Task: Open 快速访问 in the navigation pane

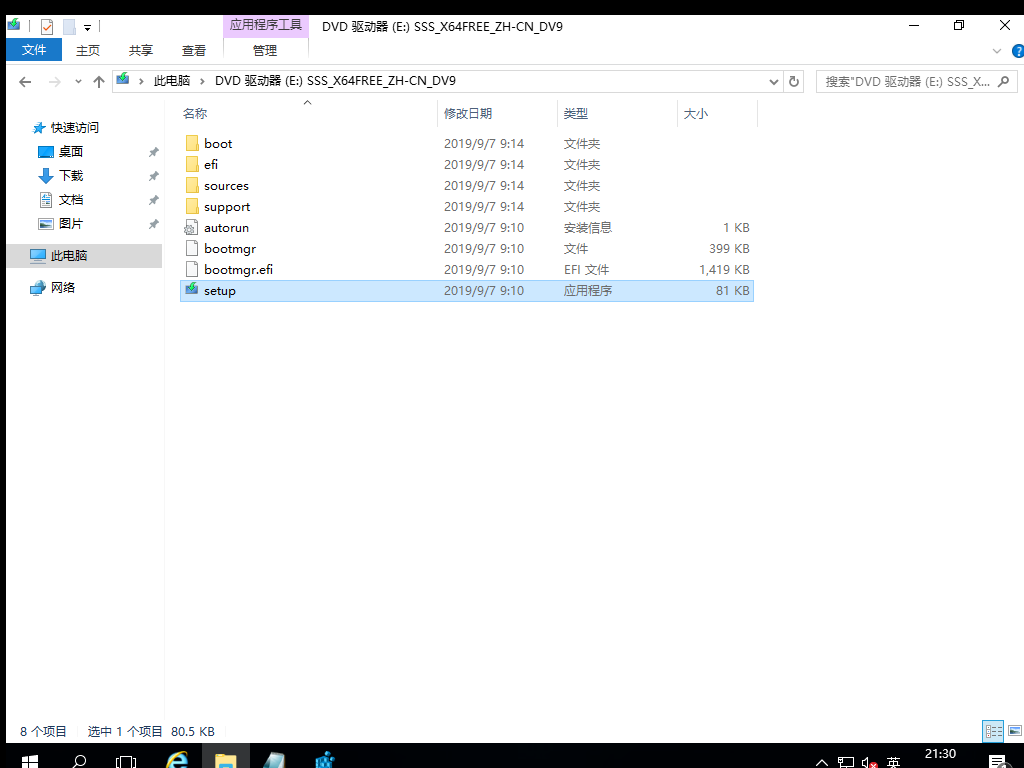Action: coord(74,128)
